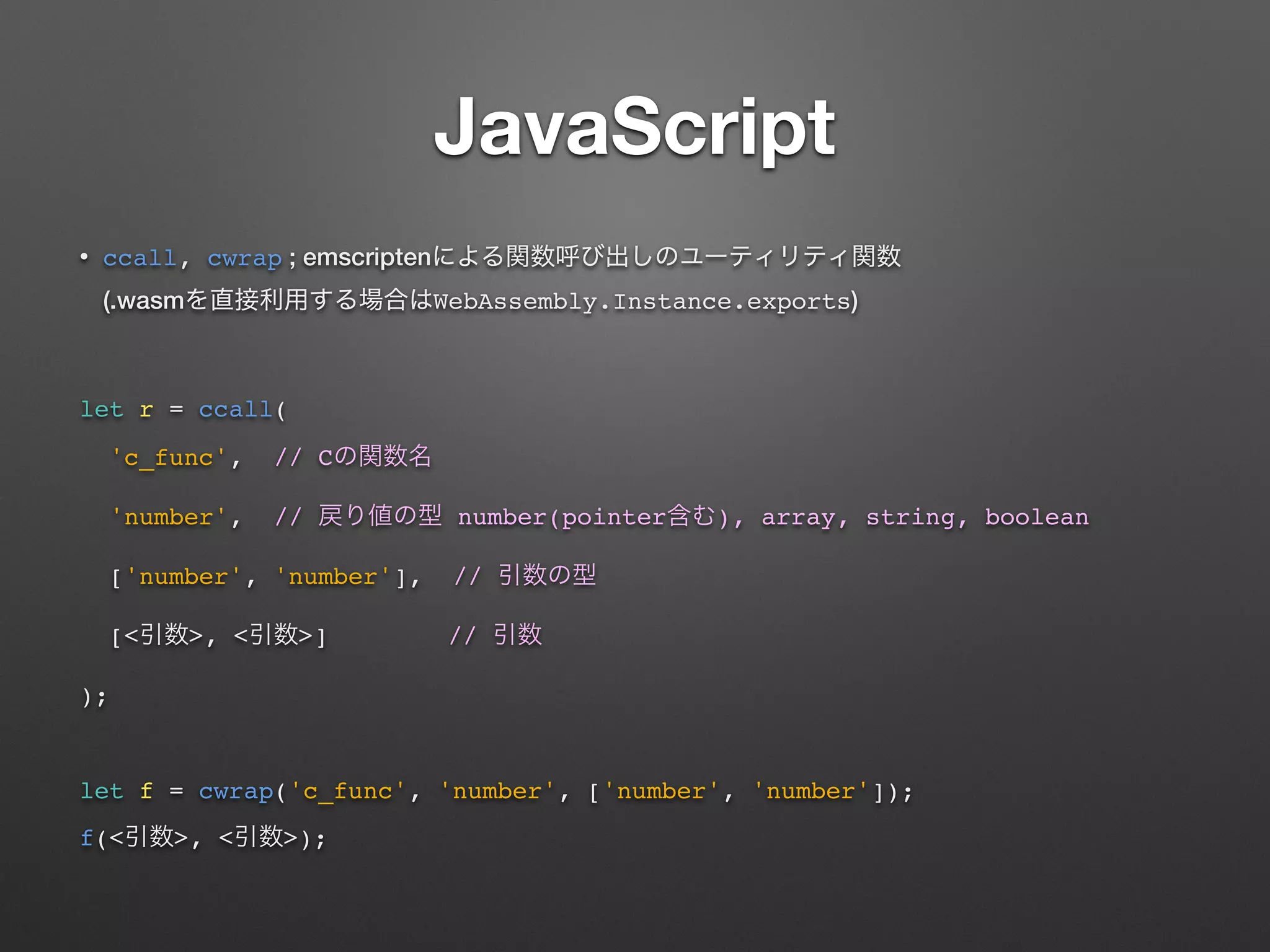1270x952 pixels.
Task: Click 'cwrap(' in the last code block
Action: pos(242,792)
